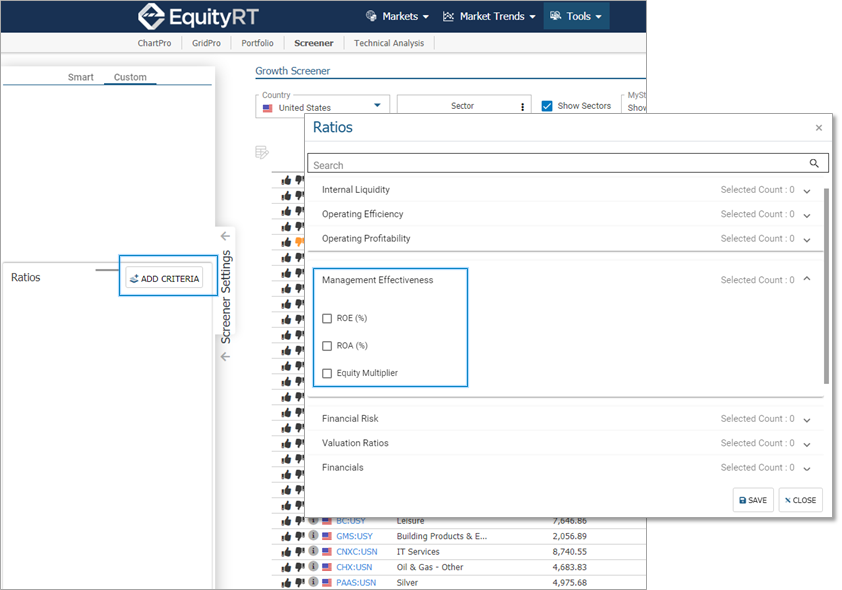This screenshot has height=590, width=842.
Task: Click thumbs down on GMS:USY row
Action: pos(300,536)
